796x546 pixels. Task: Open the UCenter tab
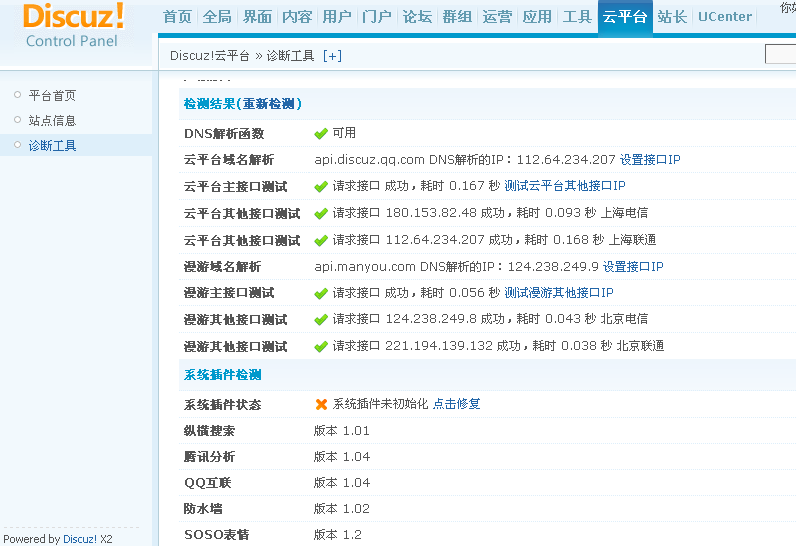pos(725,17)
